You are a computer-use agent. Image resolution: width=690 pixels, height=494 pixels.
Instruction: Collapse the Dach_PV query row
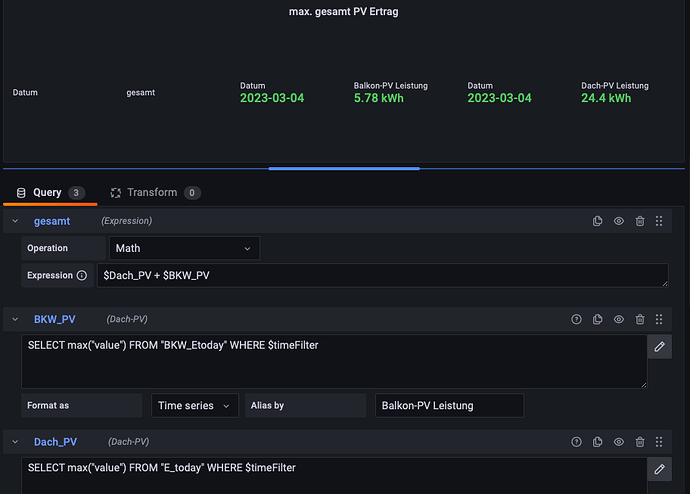[15, 442]
